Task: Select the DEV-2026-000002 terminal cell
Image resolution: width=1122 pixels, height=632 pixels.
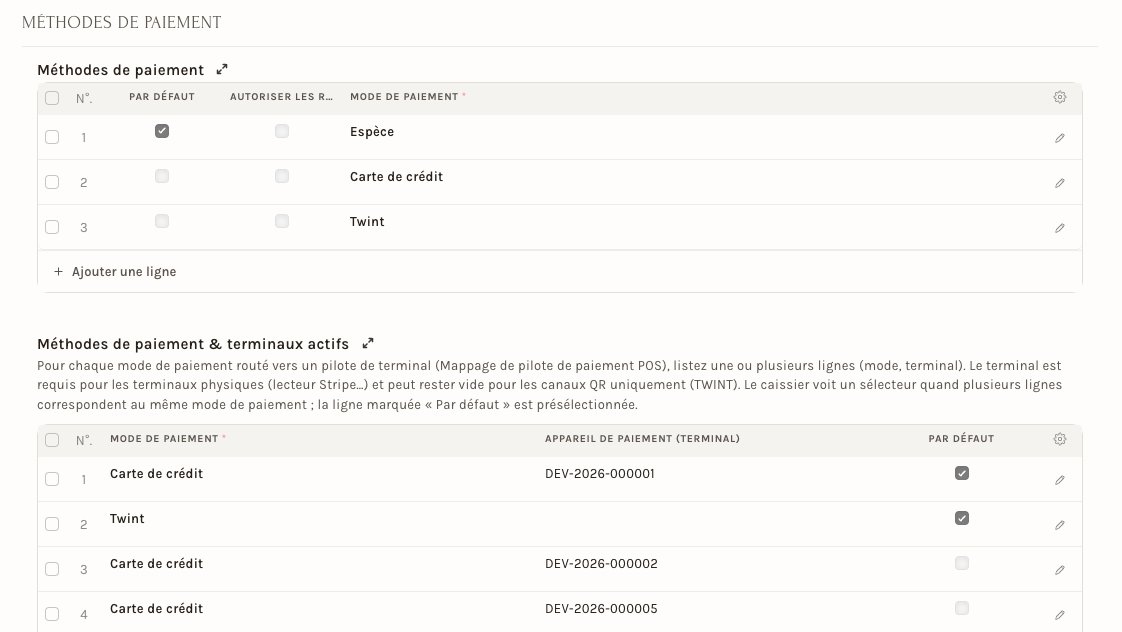Action: tap(716, 569)
